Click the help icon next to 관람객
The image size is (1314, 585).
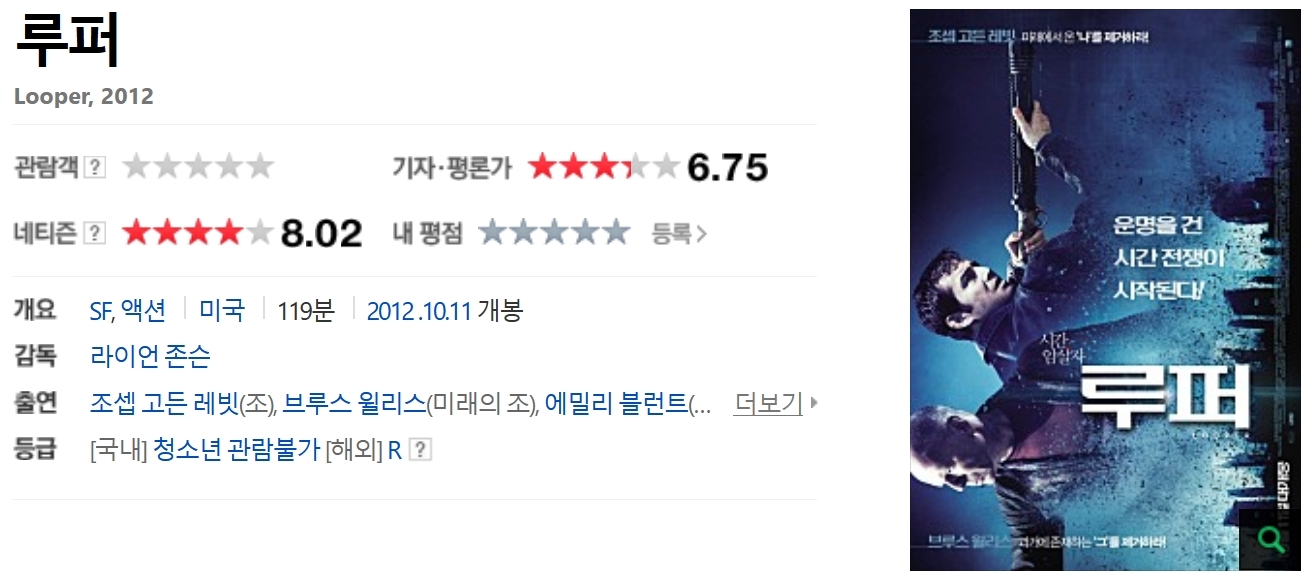coord(95,167)
